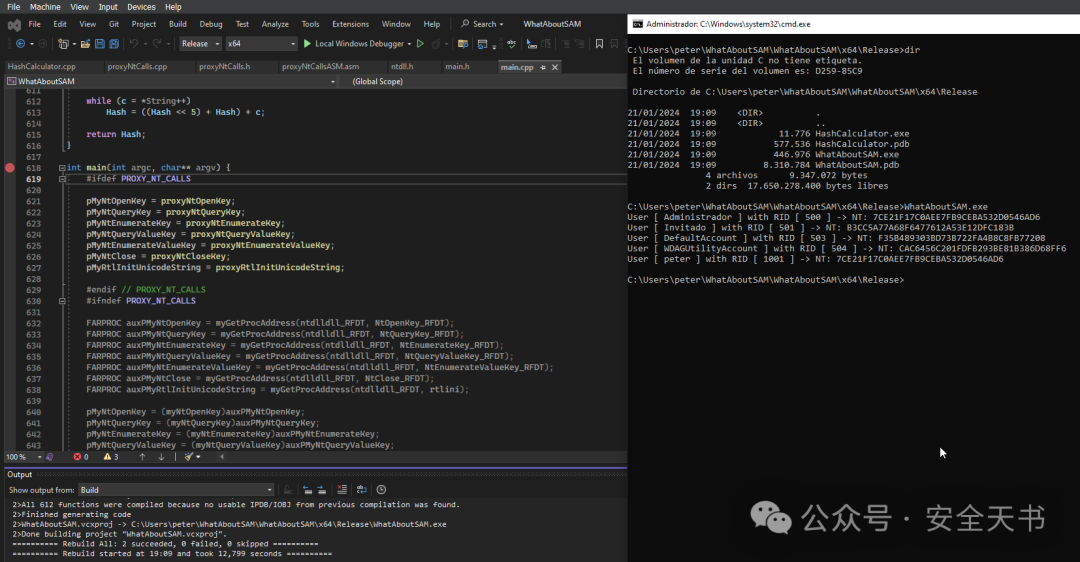The width and height of the screenshot is (1080, 562).
Task: Open the Analyze menu
Action: coord(275,24)
